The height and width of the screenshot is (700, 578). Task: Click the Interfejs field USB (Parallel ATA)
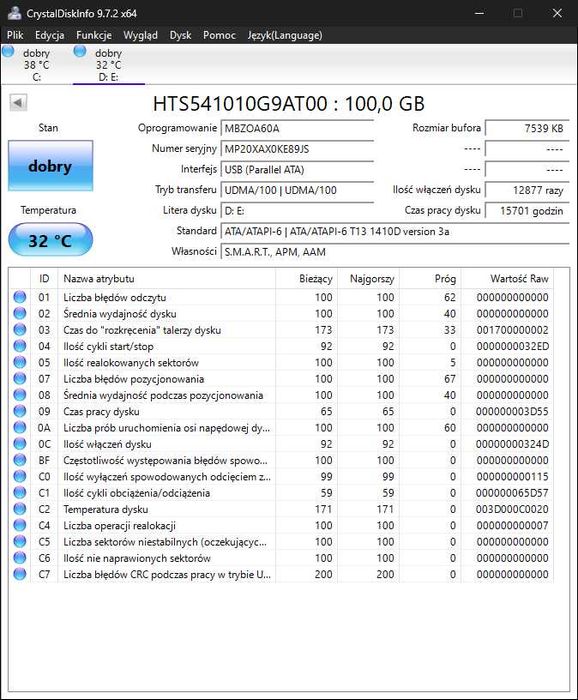click(297, 169)
